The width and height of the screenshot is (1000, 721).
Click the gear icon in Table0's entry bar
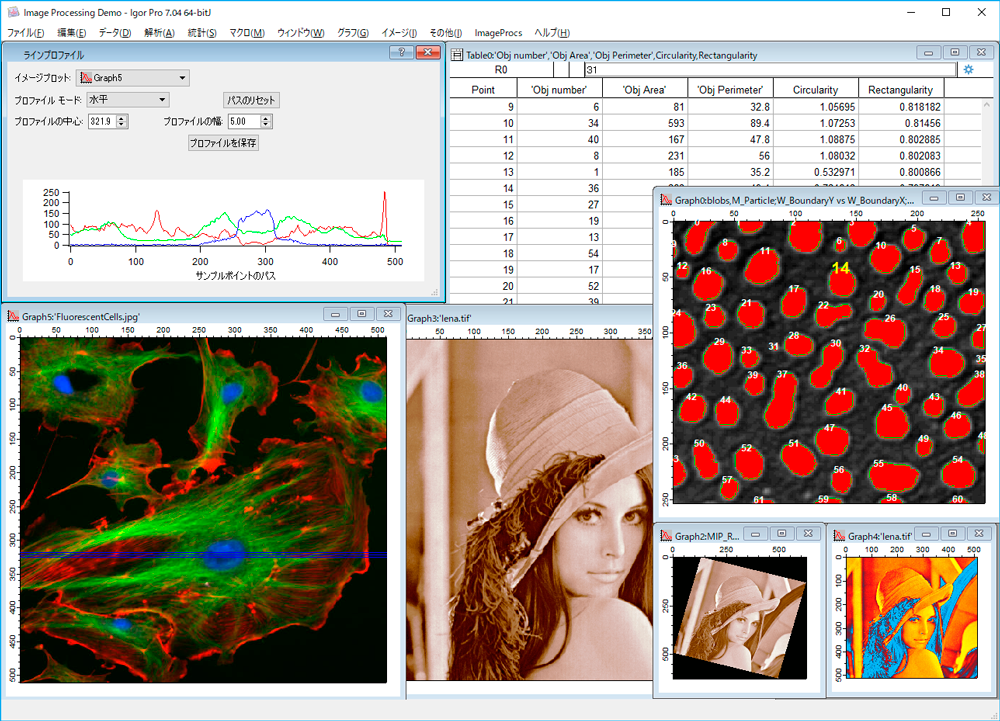pos(968,69)
